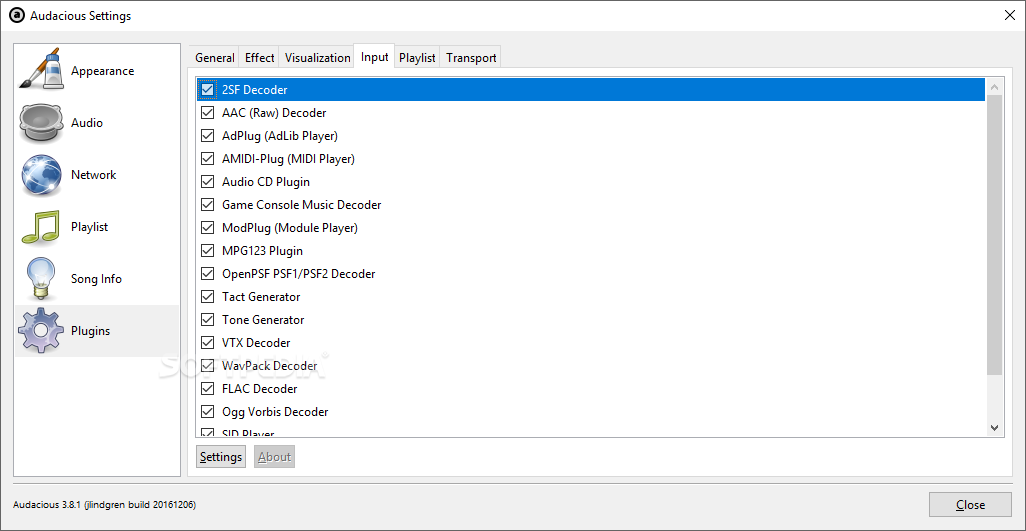
Task: Toggle AMIDI-Plug (MIDI Player) checkbox
Action: pyautogui.click(x=208, y=158)
